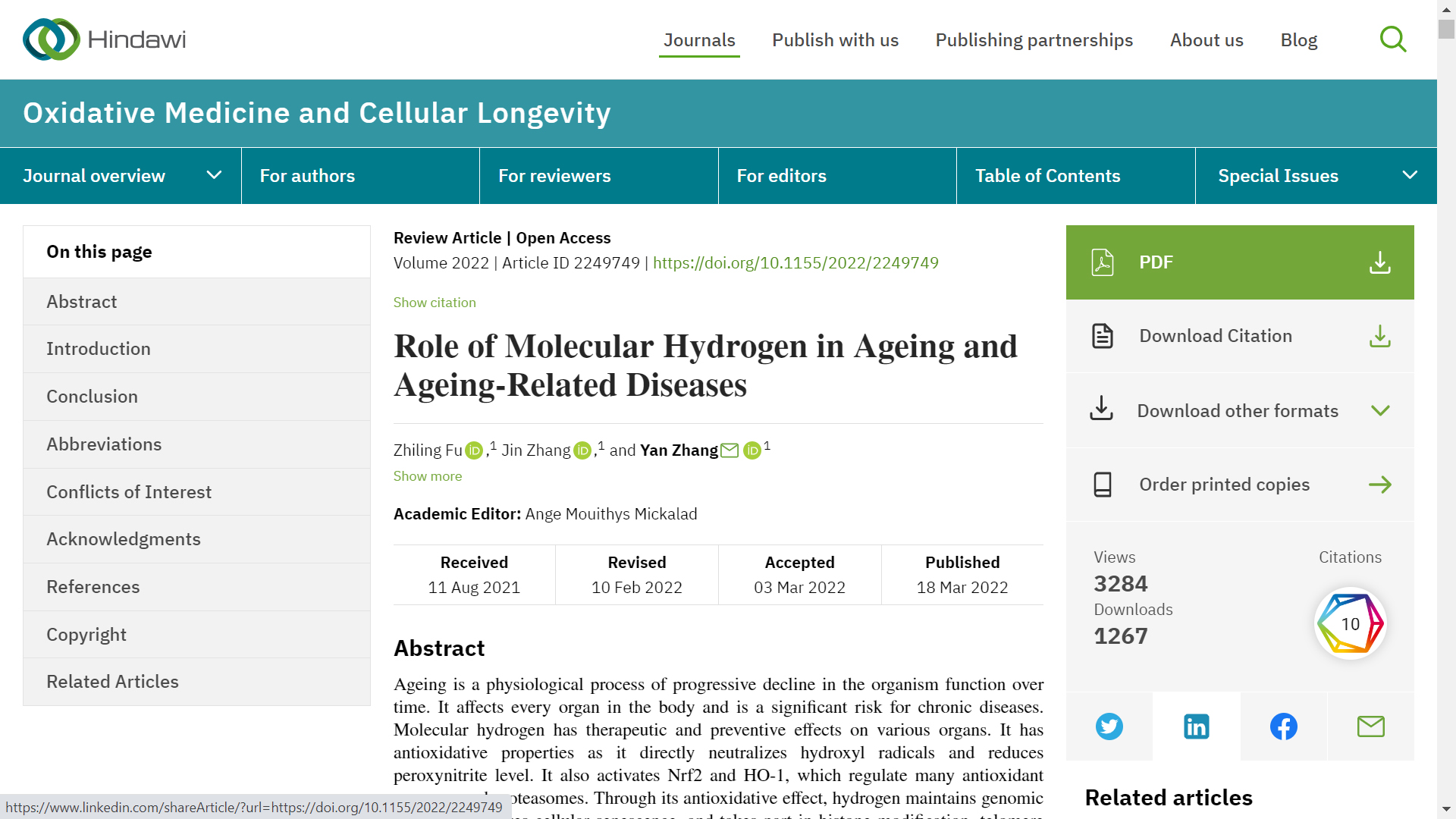Share article on Twitter
Viewport: 1456px width, 819px height.
1109,726
